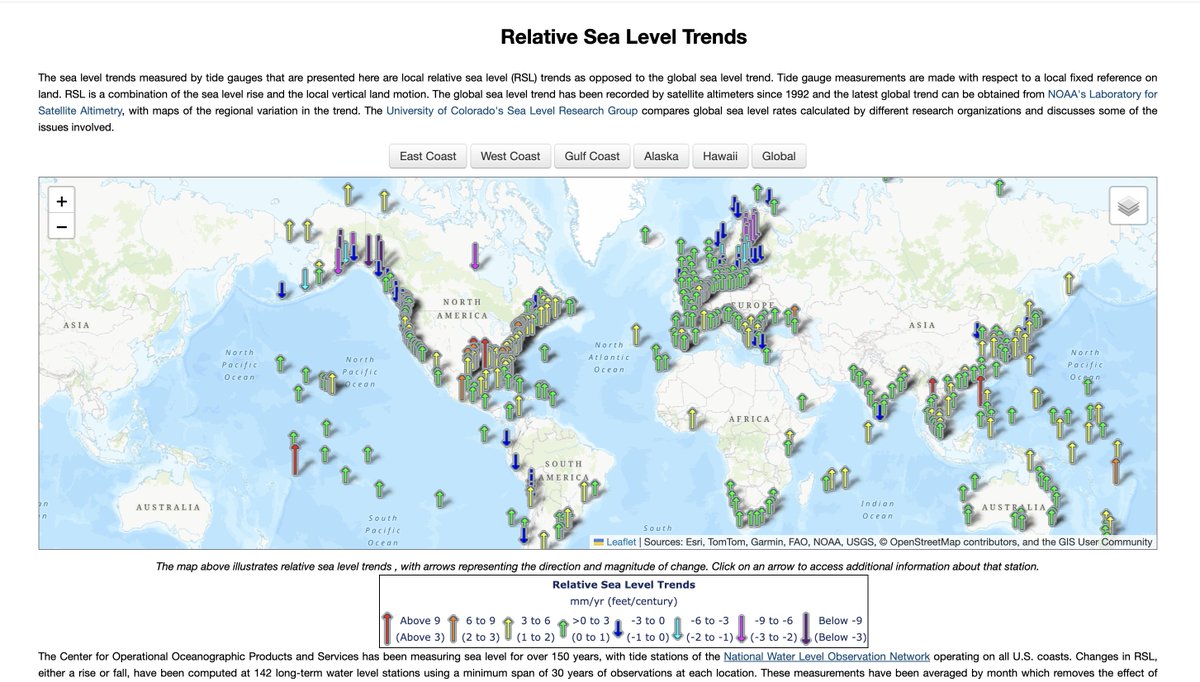1200x682 pixels.
Task: Select the yellow arrow in mid North Atlantic
Action: click(635, 334)
